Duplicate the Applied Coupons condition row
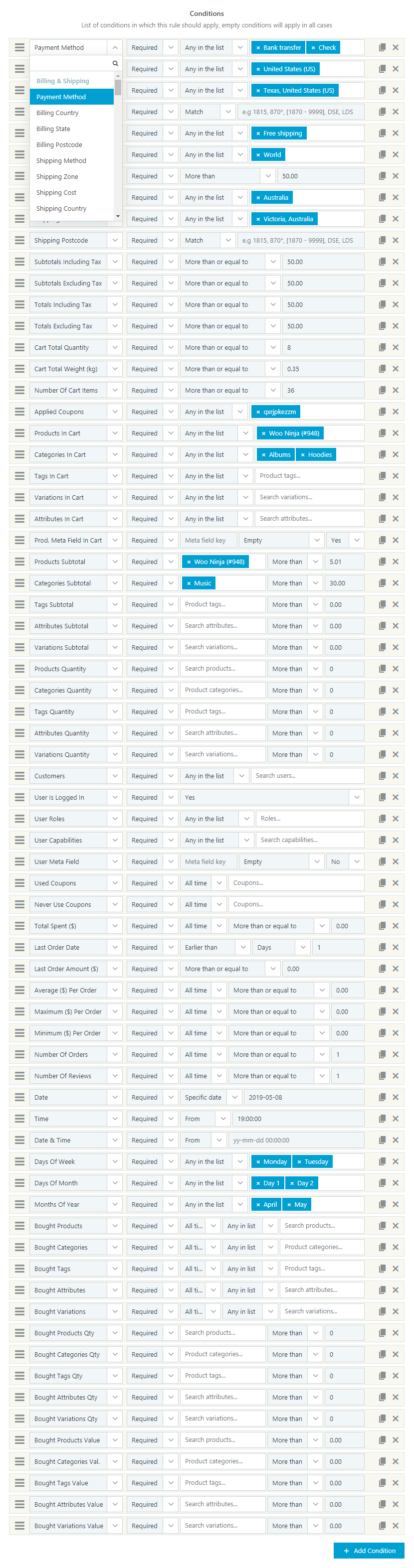The image size is (414, 1568). [382, 412]
